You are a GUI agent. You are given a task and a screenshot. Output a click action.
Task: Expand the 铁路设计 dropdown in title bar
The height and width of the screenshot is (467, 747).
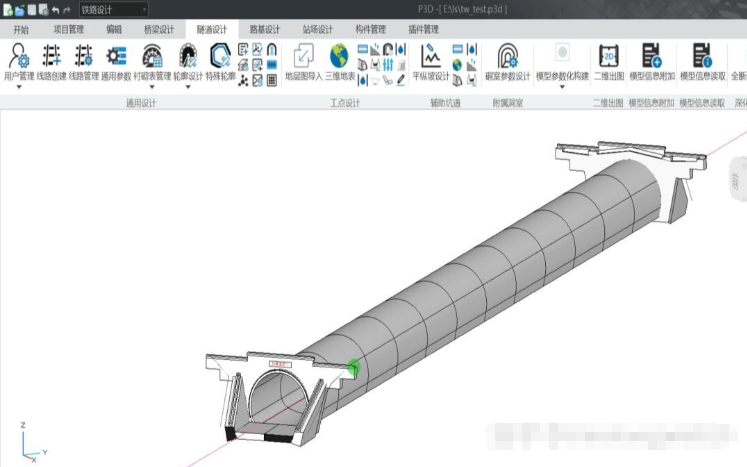pos(143,9)
